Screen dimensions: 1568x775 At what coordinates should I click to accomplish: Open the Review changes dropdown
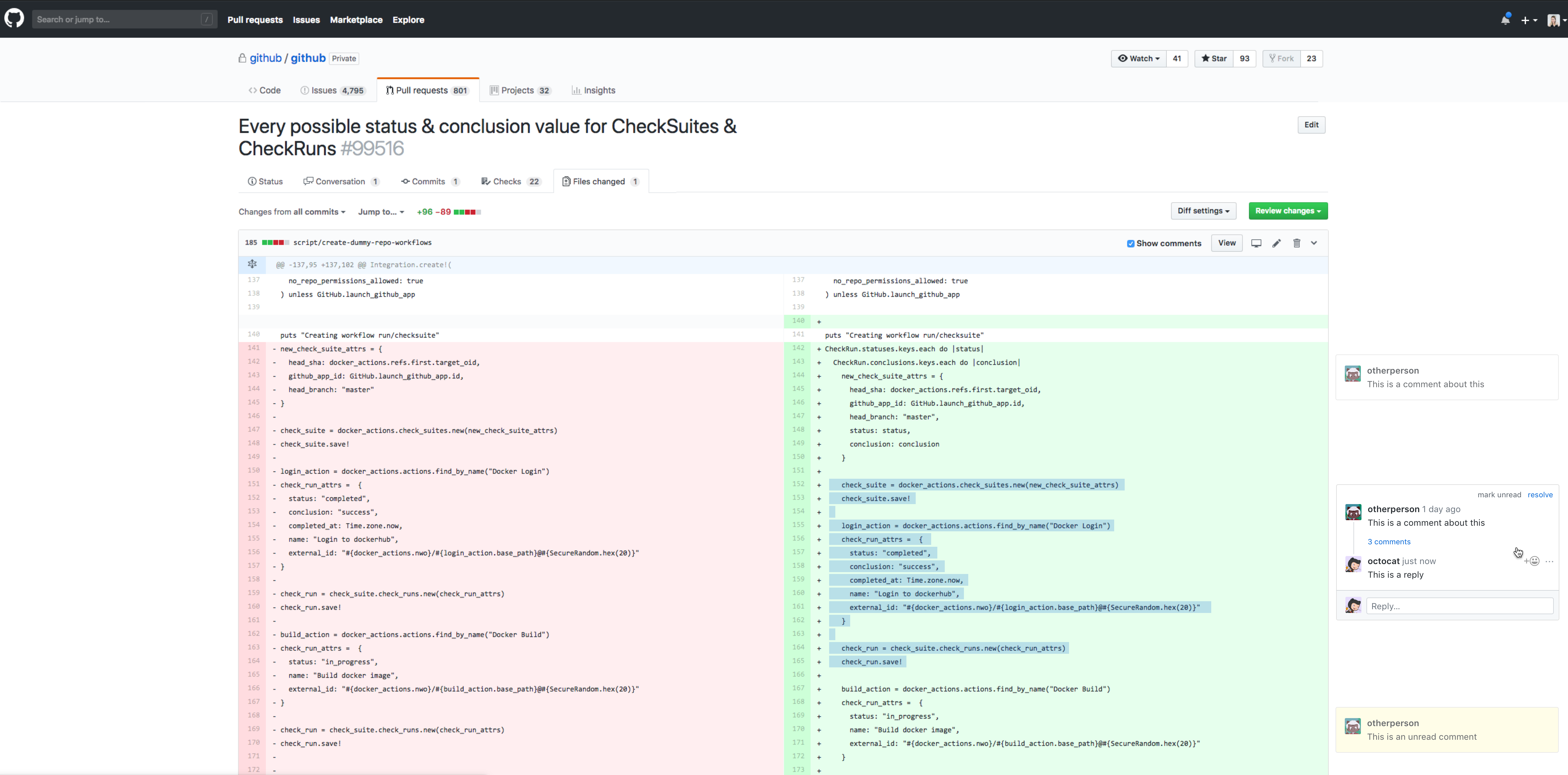[1288, 211]
